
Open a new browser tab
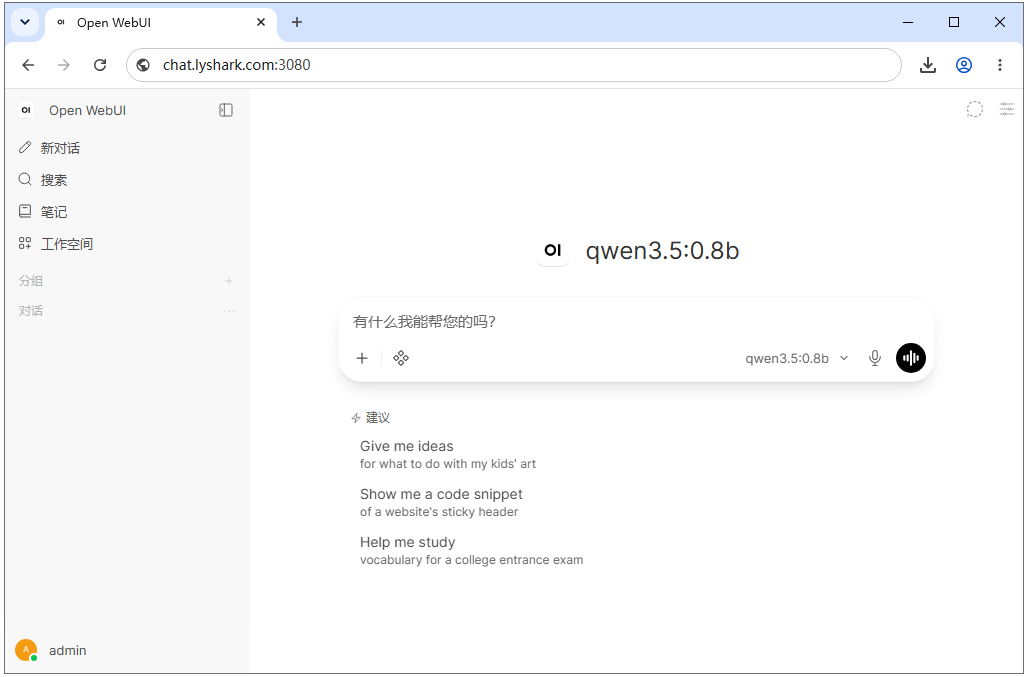[297, 22]
